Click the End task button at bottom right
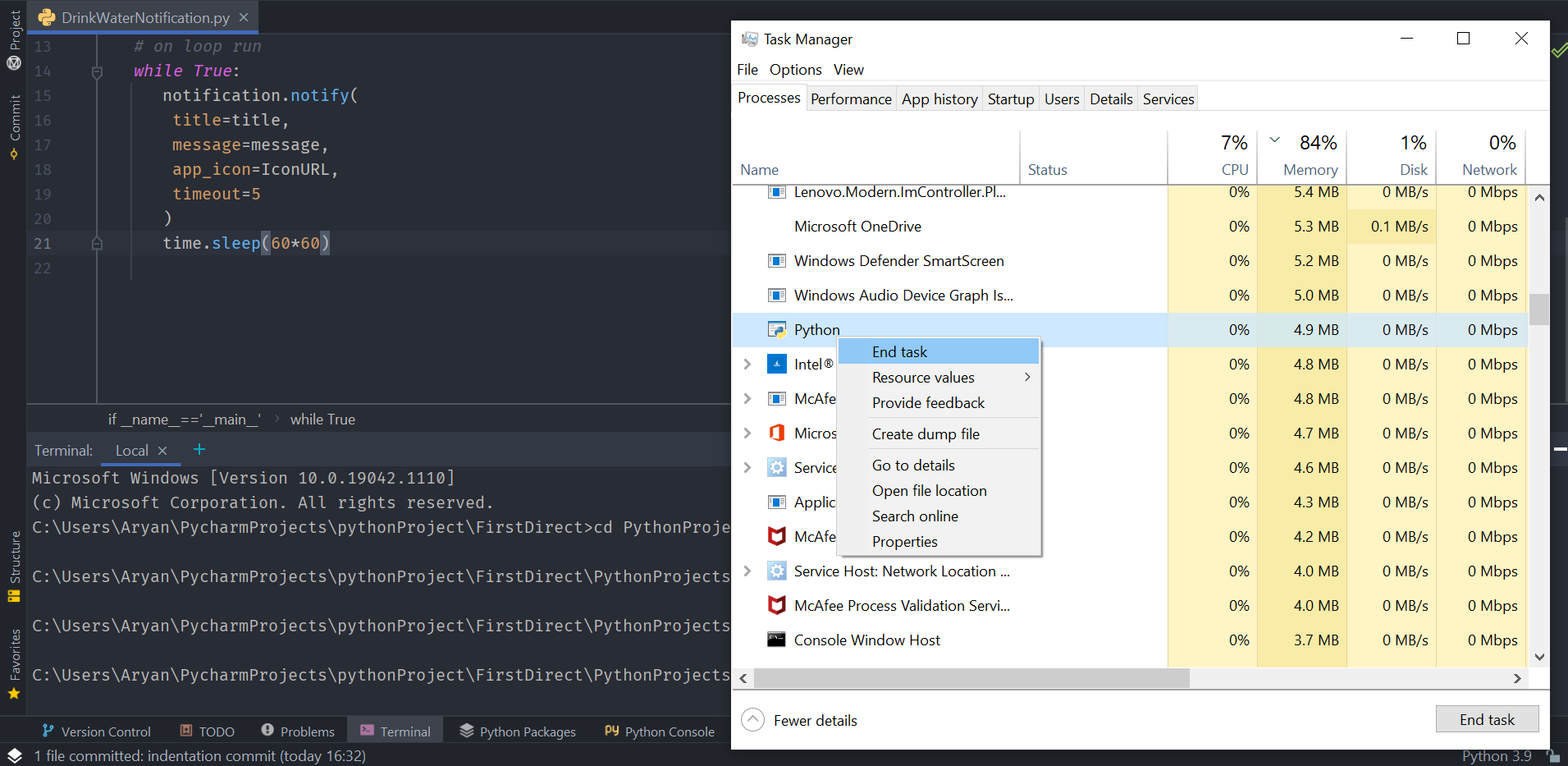 1487,719
